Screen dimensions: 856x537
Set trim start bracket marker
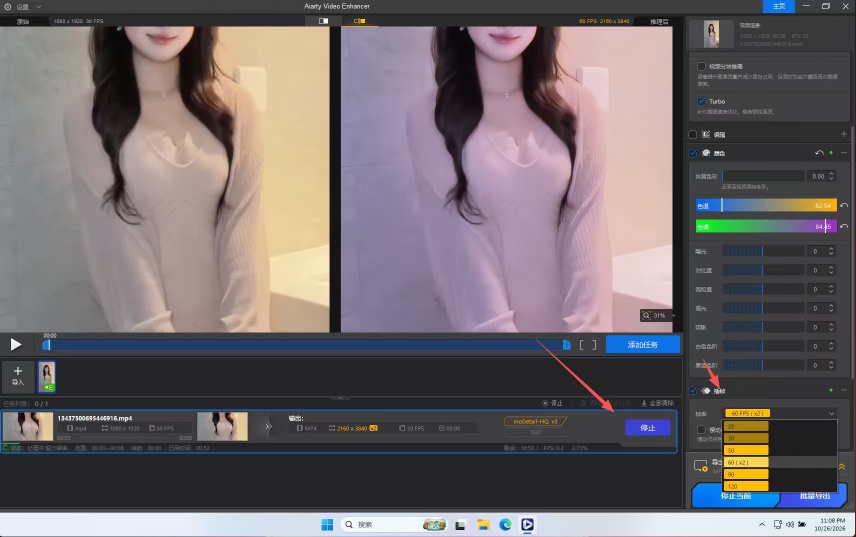click(582, 345)
